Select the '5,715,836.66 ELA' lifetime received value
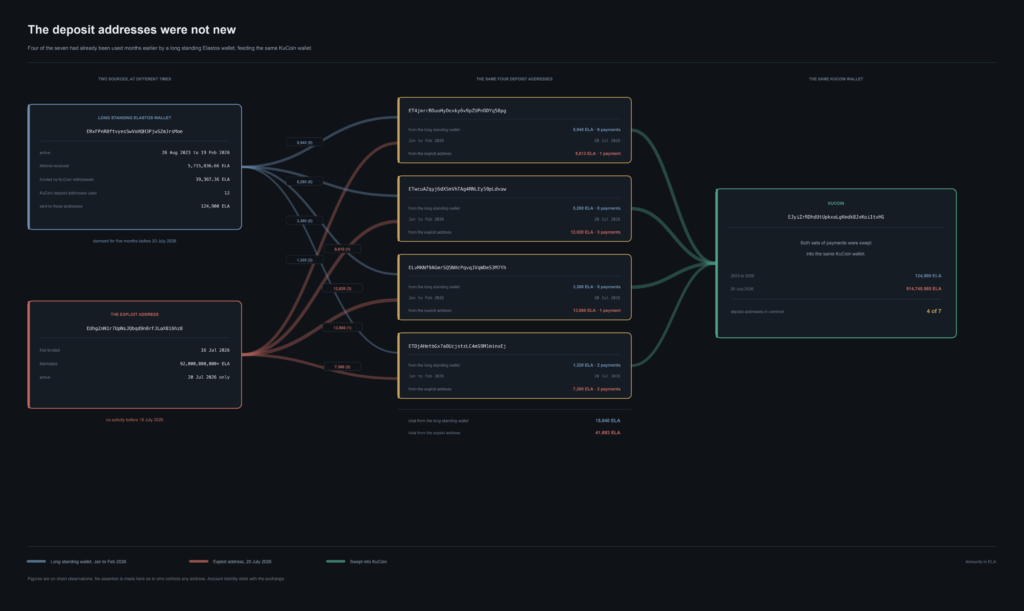Viewport: 1024px width, 611px height. [209, 166]
